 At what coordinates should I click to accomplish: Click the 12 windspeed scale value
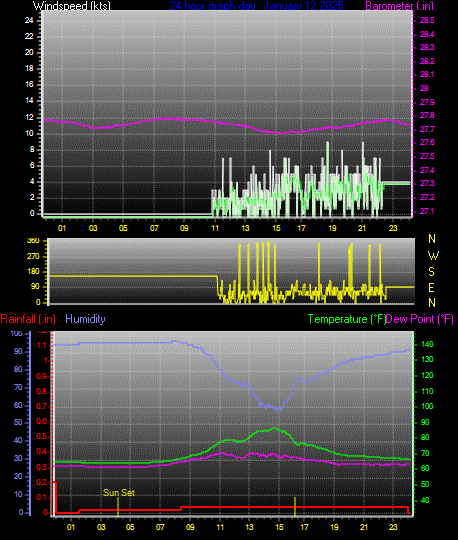(x=29, y=117)
